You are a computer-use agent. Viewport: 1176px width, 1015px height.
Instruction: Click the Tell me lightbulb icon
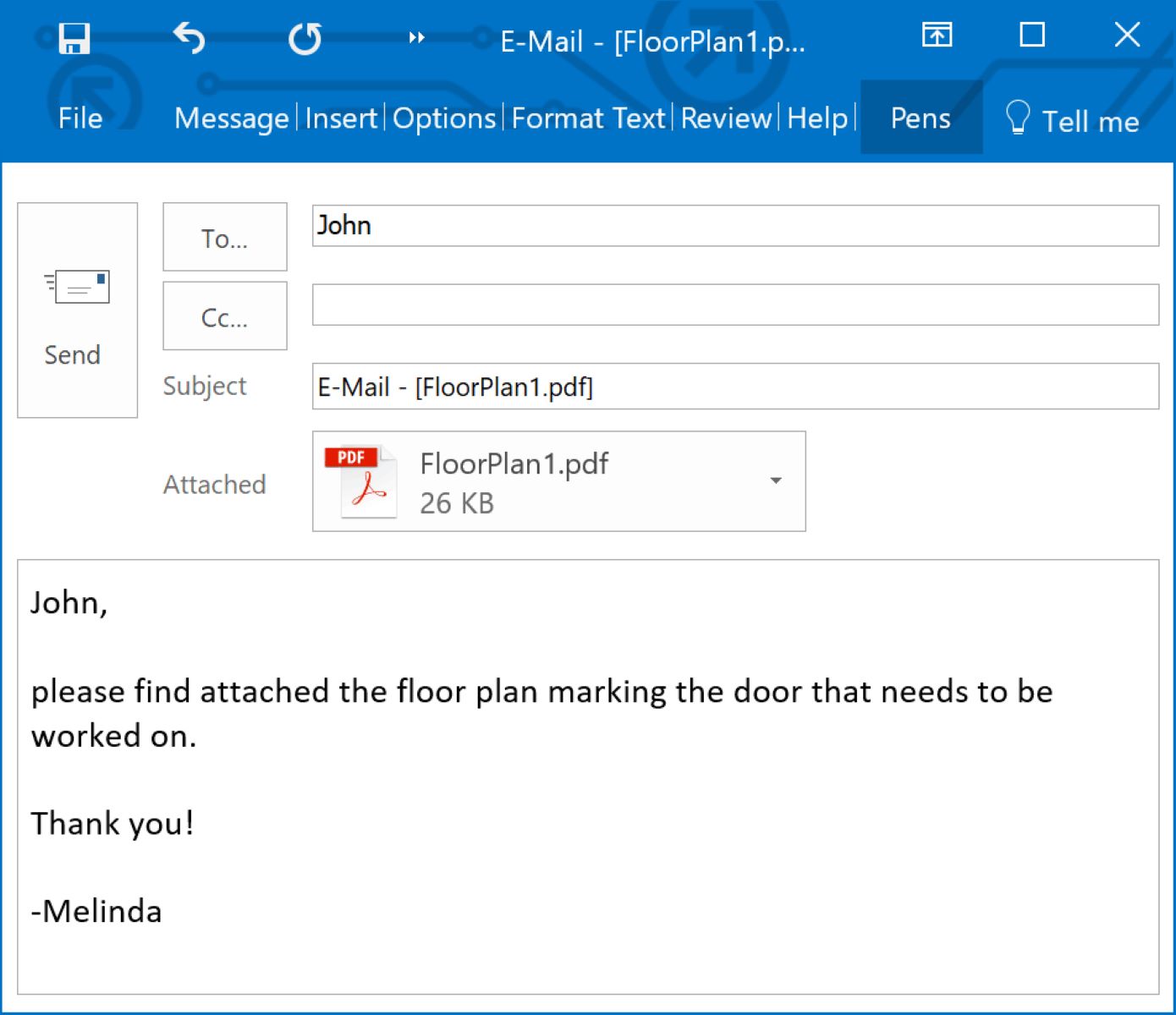click(x=1017, y=118)
